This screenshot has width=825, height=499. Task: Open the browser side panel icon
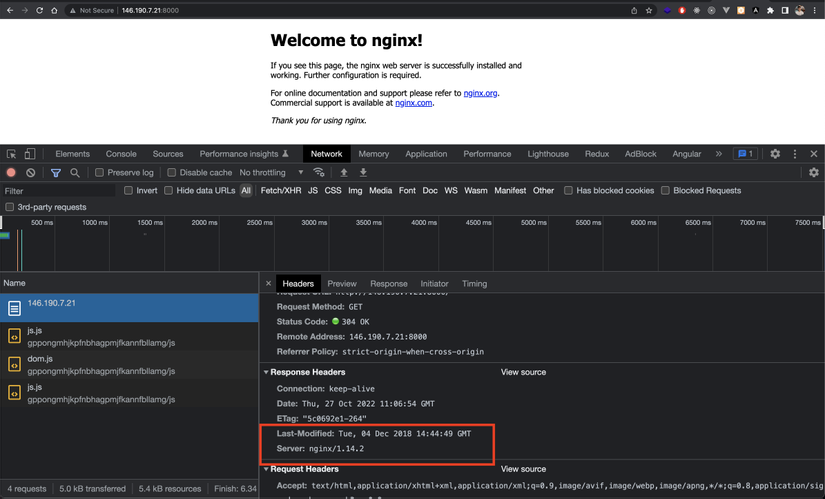785,11
